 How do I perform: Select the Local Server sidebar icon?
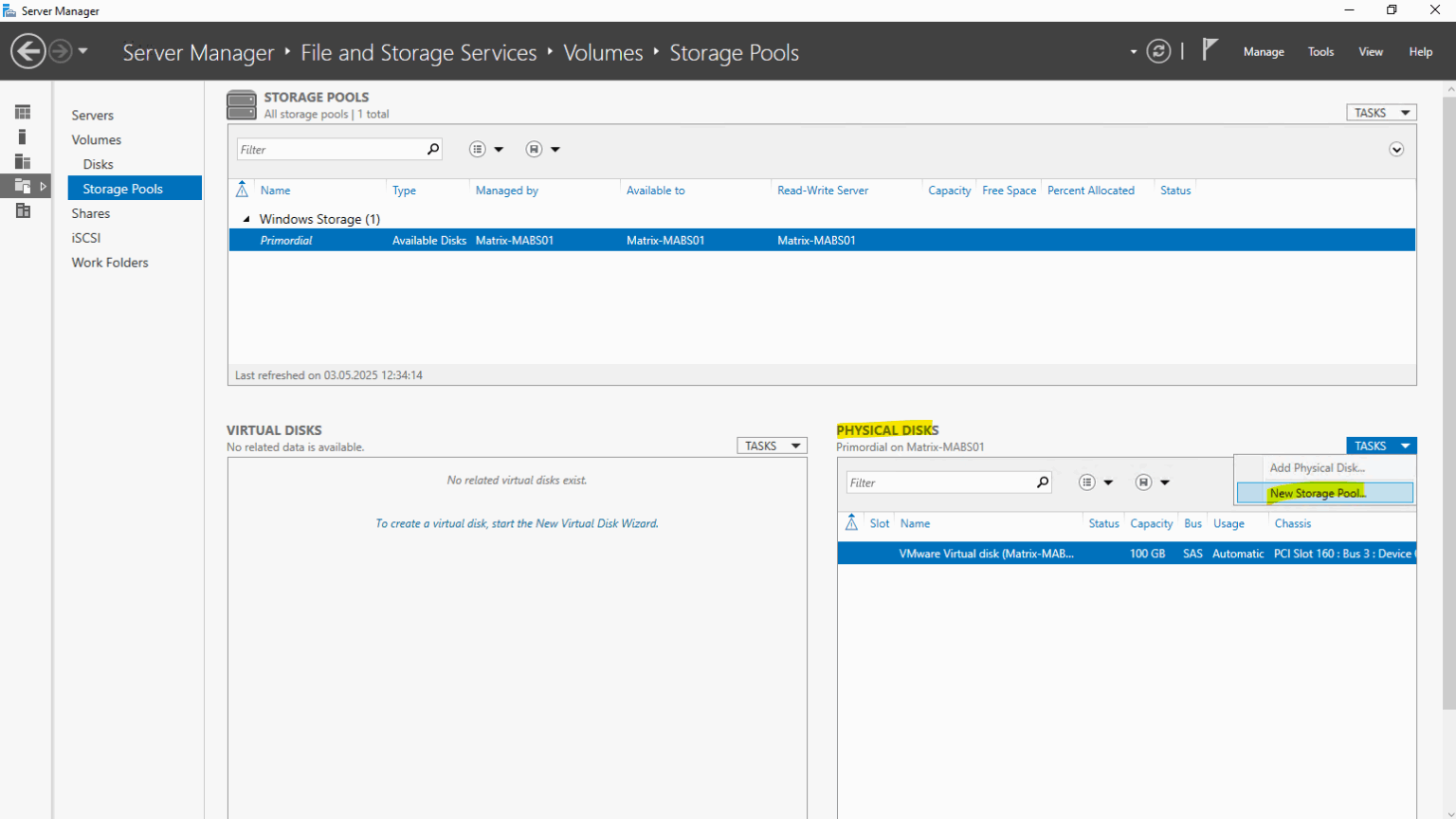[23, 136]
